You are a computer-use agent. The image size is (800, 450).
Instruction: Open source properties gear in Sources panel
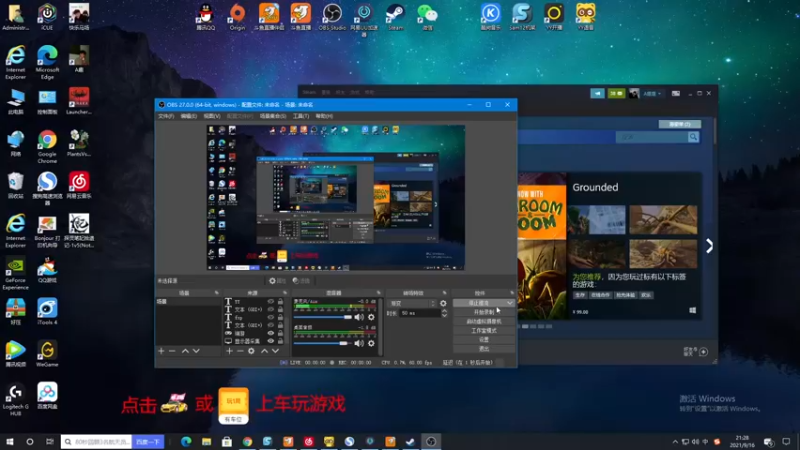pos(251,351)
